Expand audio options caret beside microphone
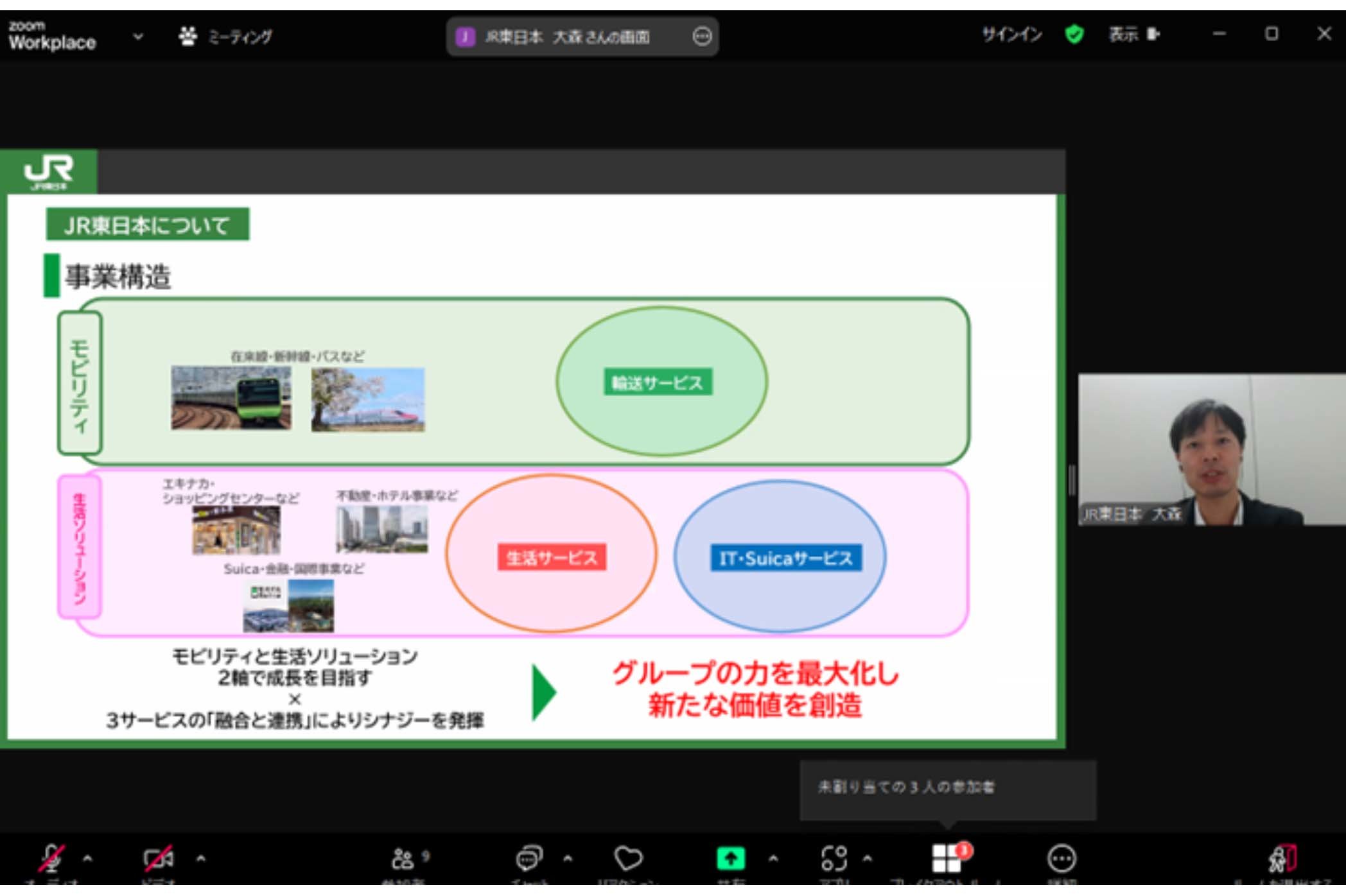The height and width of the screenshot is (896, 1346). pos(88,858)
